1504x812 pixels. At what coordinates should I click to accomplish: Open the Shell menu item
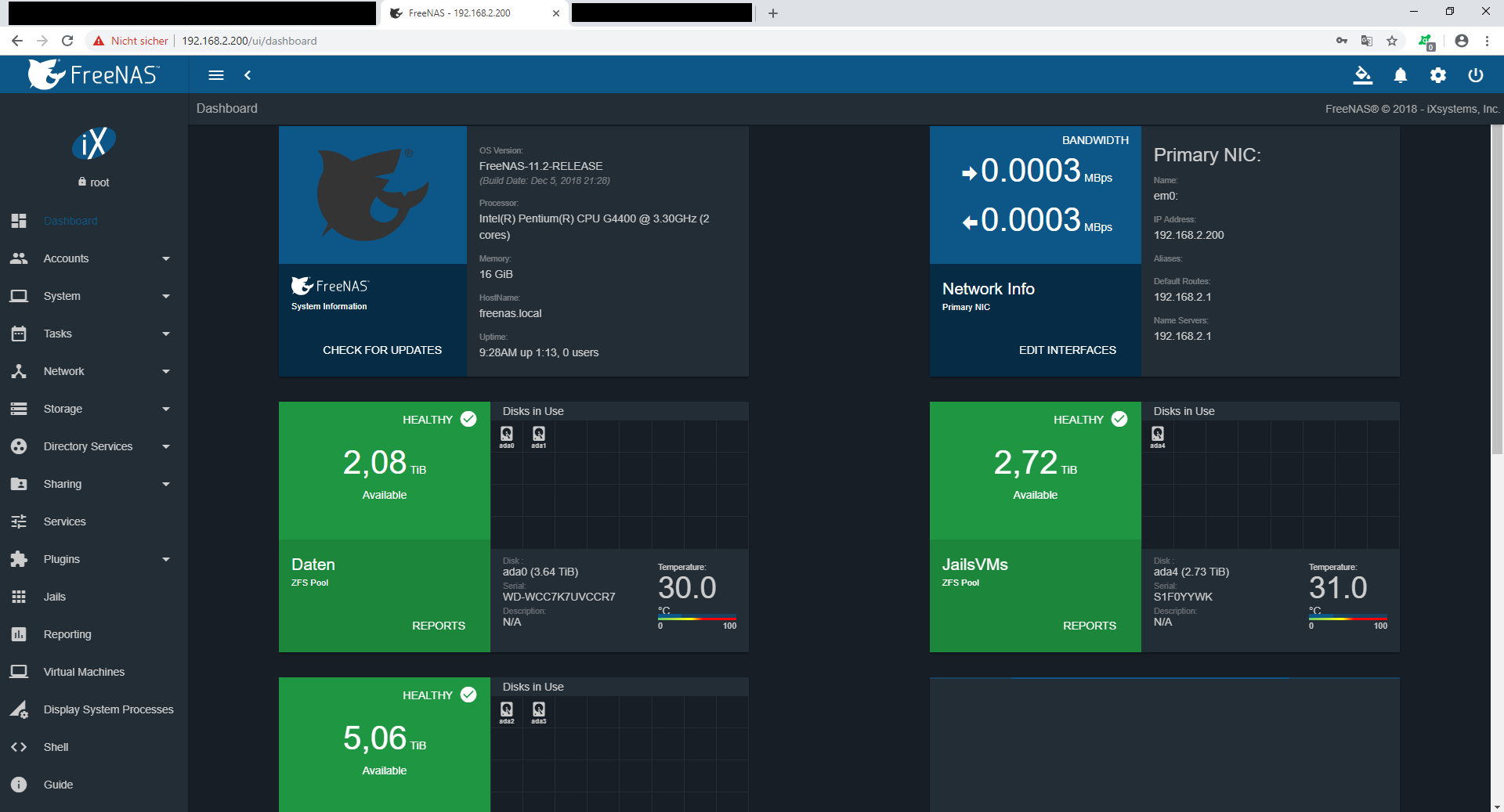point(94,747)
